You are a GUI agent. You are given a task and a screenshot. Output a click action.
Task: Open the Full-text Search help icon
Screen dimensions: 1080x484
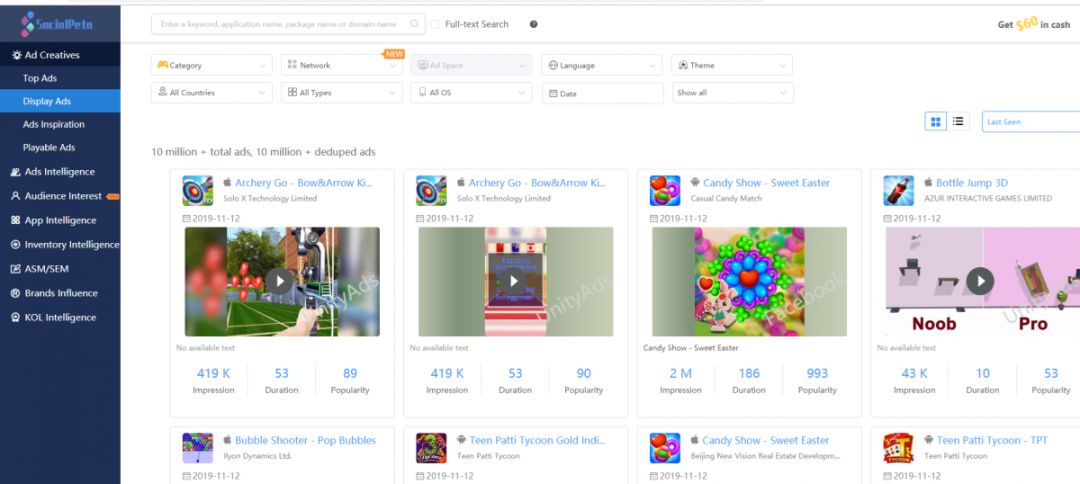533,24
